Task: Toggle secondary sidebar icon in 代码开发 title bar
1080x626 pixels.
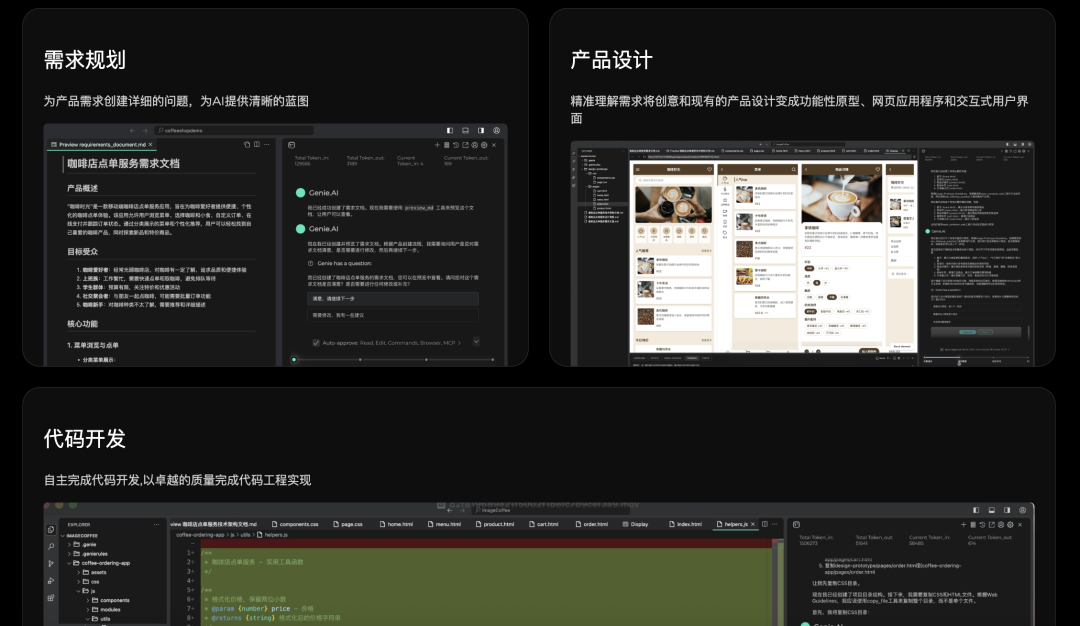Action: [x=1007, y=510]
